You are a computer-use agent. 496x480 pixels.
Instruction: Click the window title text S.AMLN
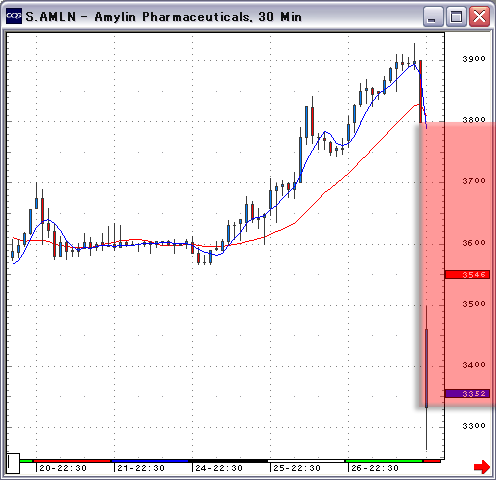pos(51,17)
